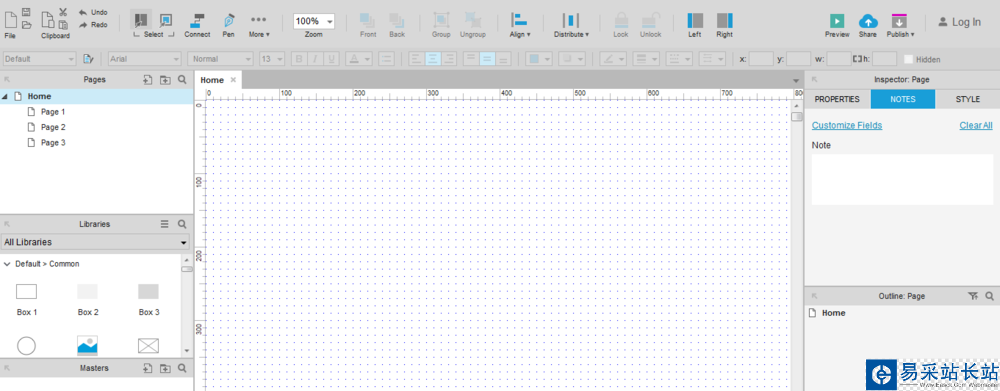Choose the intersected selection mode tool

[142, 20]
